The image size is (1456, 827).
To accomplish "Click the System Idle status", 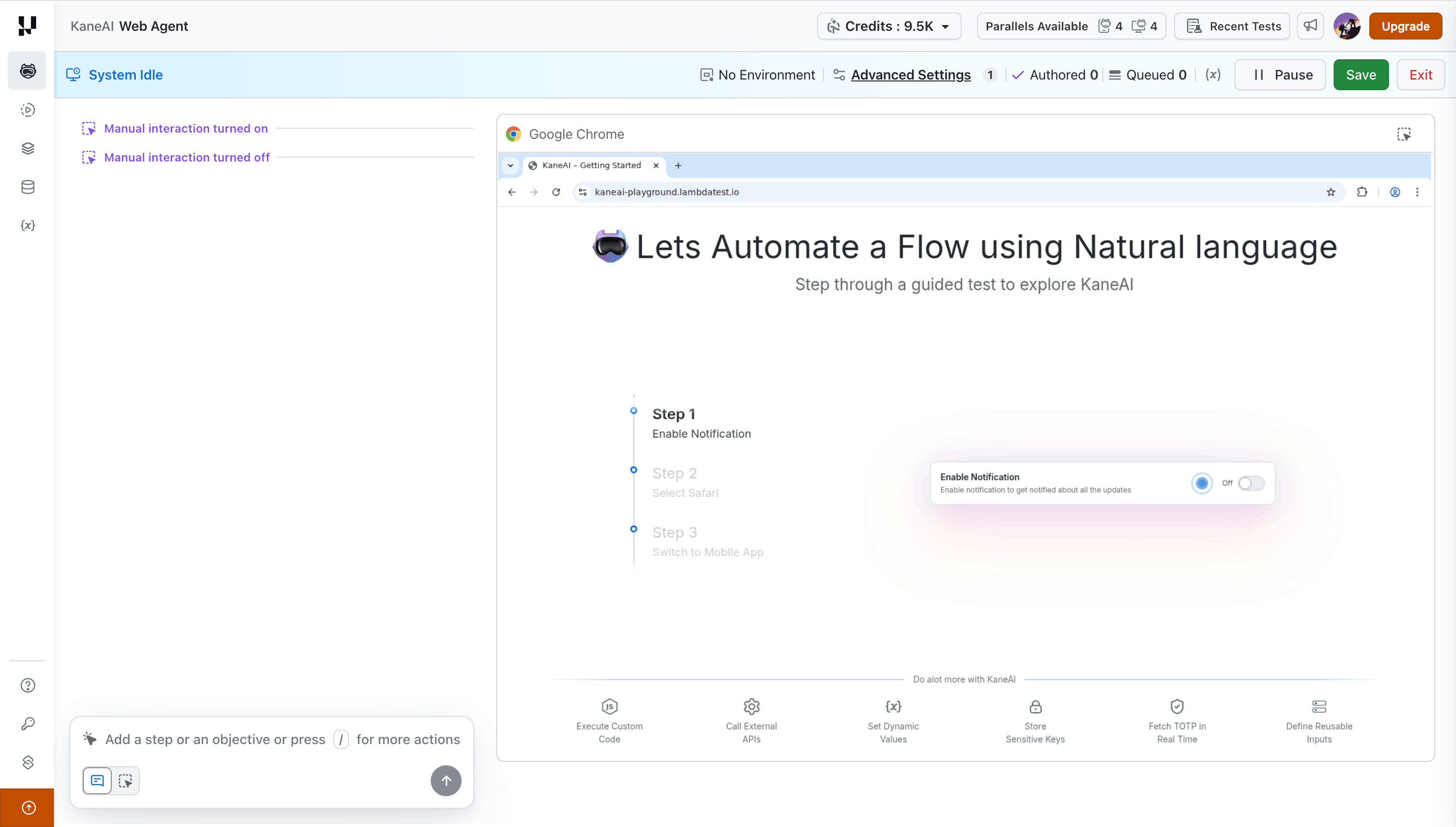I will click(115, 74).
